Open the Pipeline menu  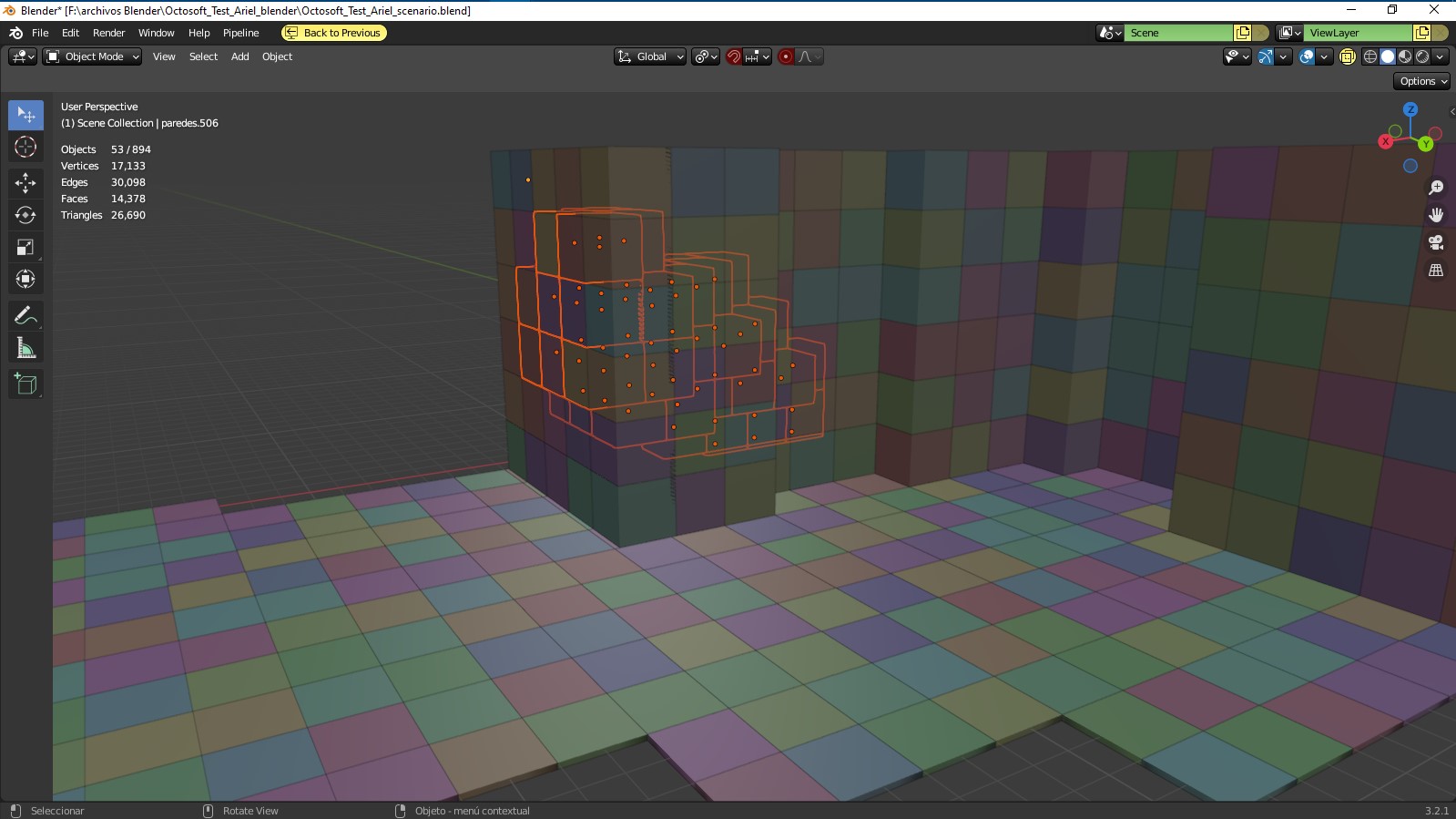[x=240, y=33]
